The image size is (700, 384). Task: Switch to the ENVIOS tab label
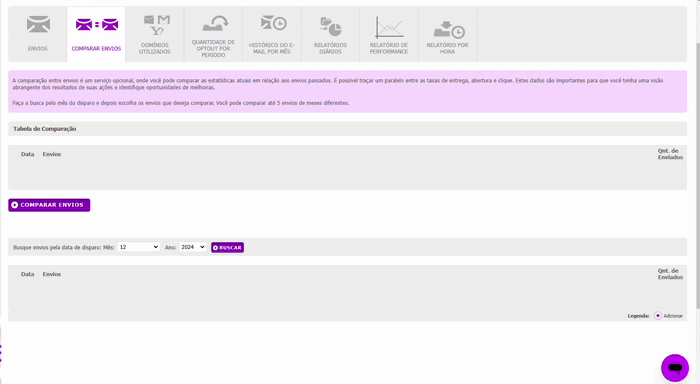38,49
